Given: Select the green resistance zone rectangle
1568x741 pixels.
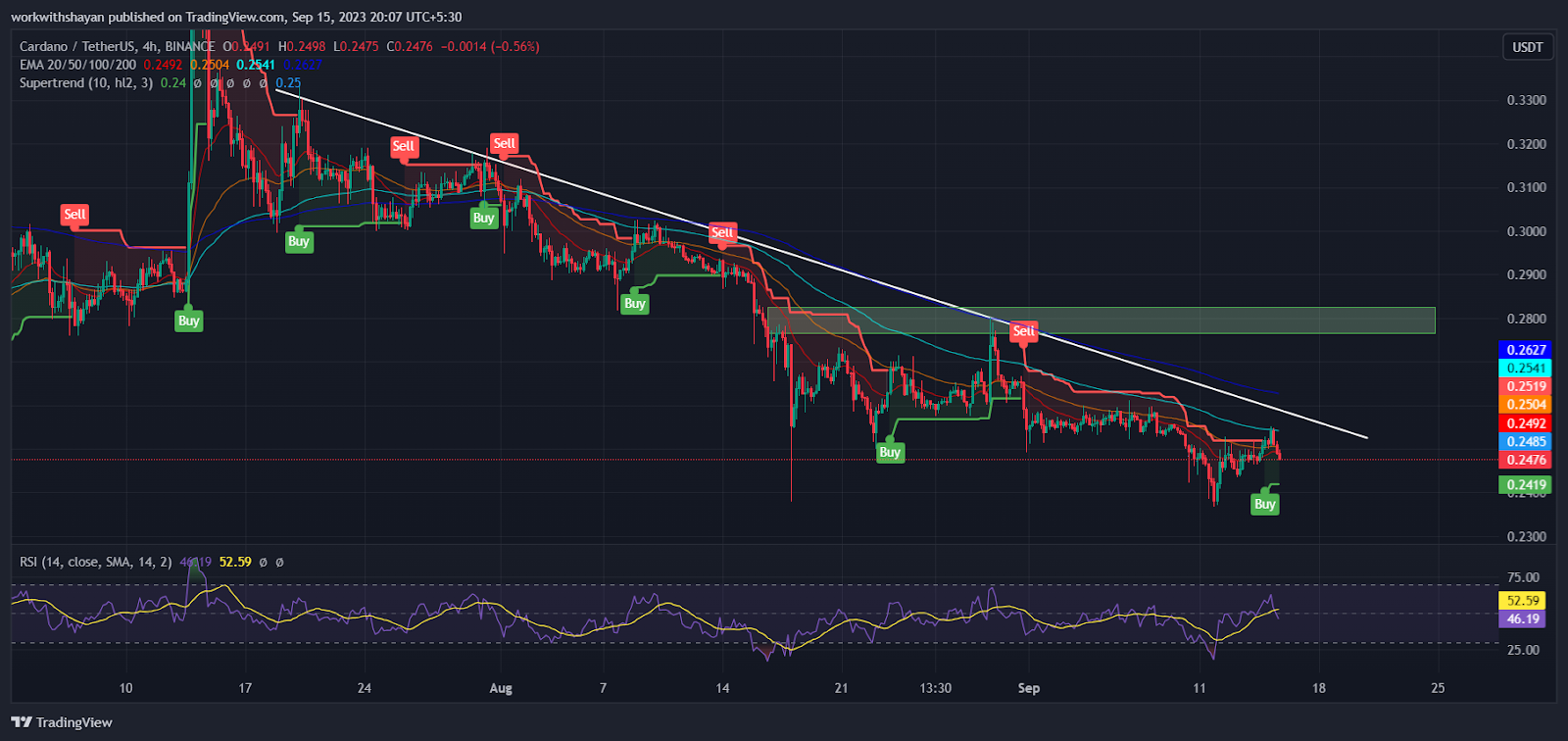Looking at the screenshot, I should coord(1225,321).
